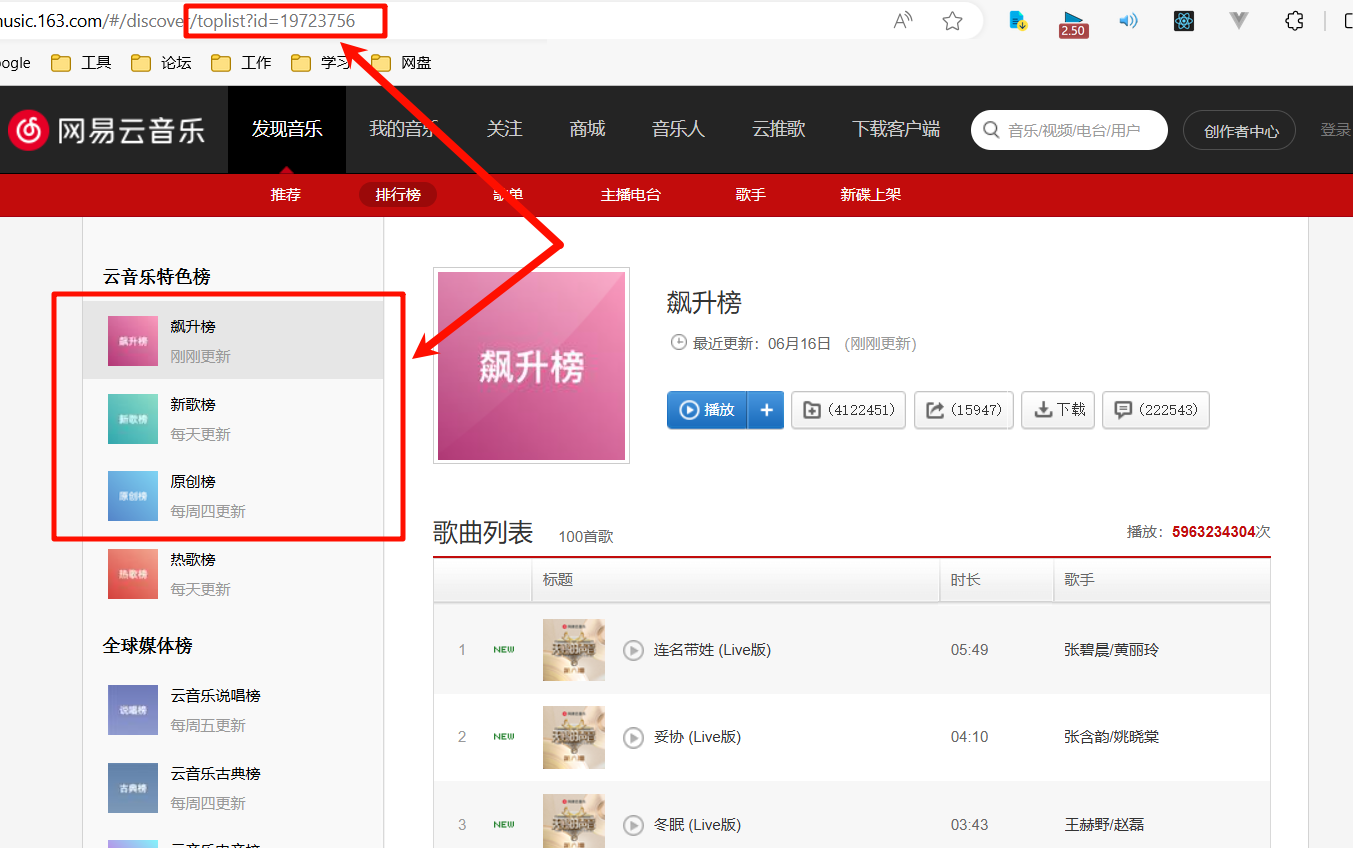1353x848 pixels.
Task: Click the play icon beside 冬眠 (Live版)
Action: 633,825
